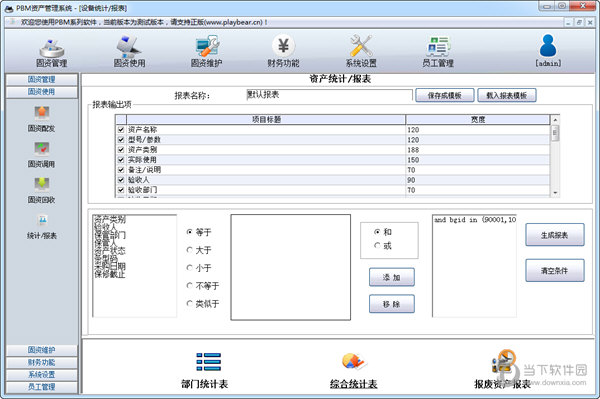Open the 固资使用 toolbar icon
This screenshot has height=399, width=600.
(129, 47)
